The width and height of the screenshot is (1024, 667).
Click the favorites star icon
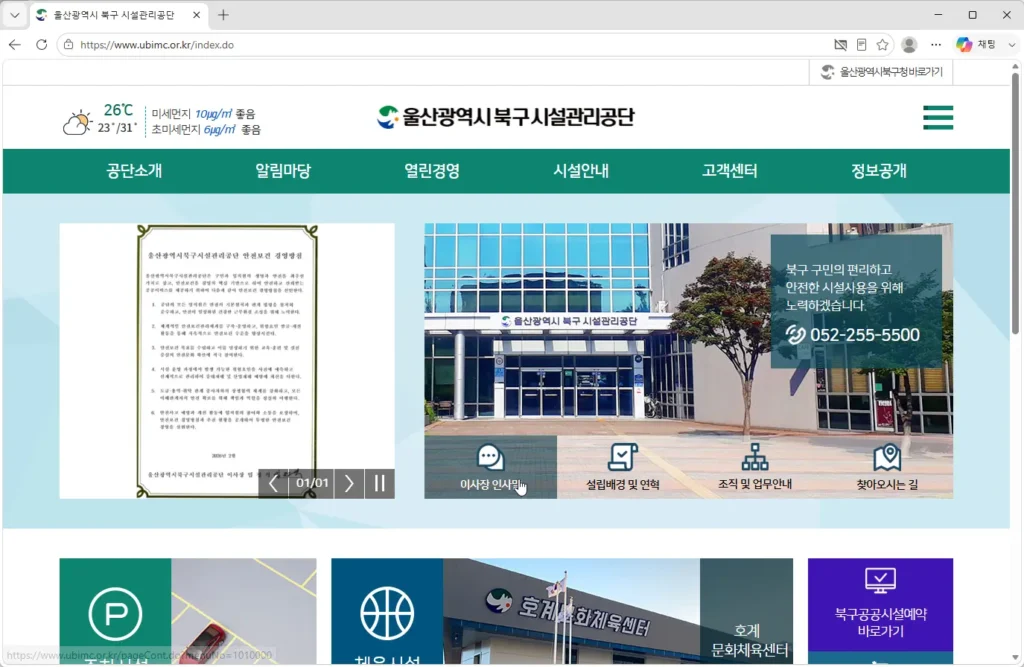tap(882, 44)
